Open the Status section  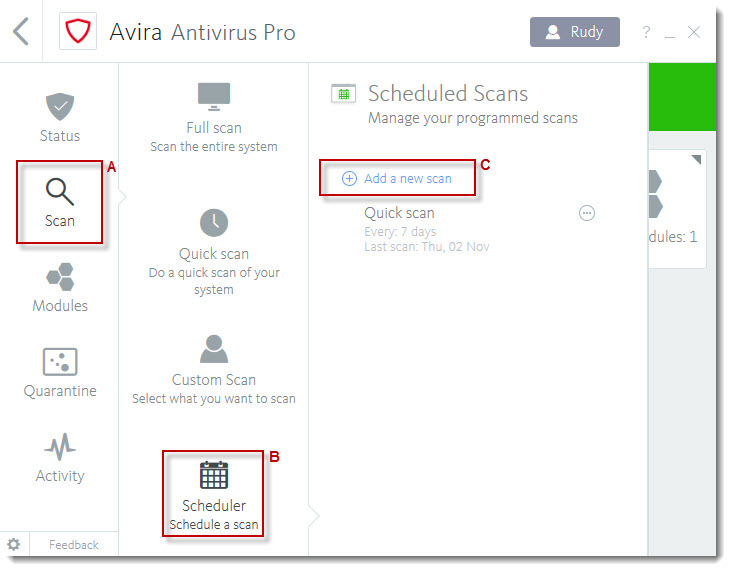pos(60,117)
